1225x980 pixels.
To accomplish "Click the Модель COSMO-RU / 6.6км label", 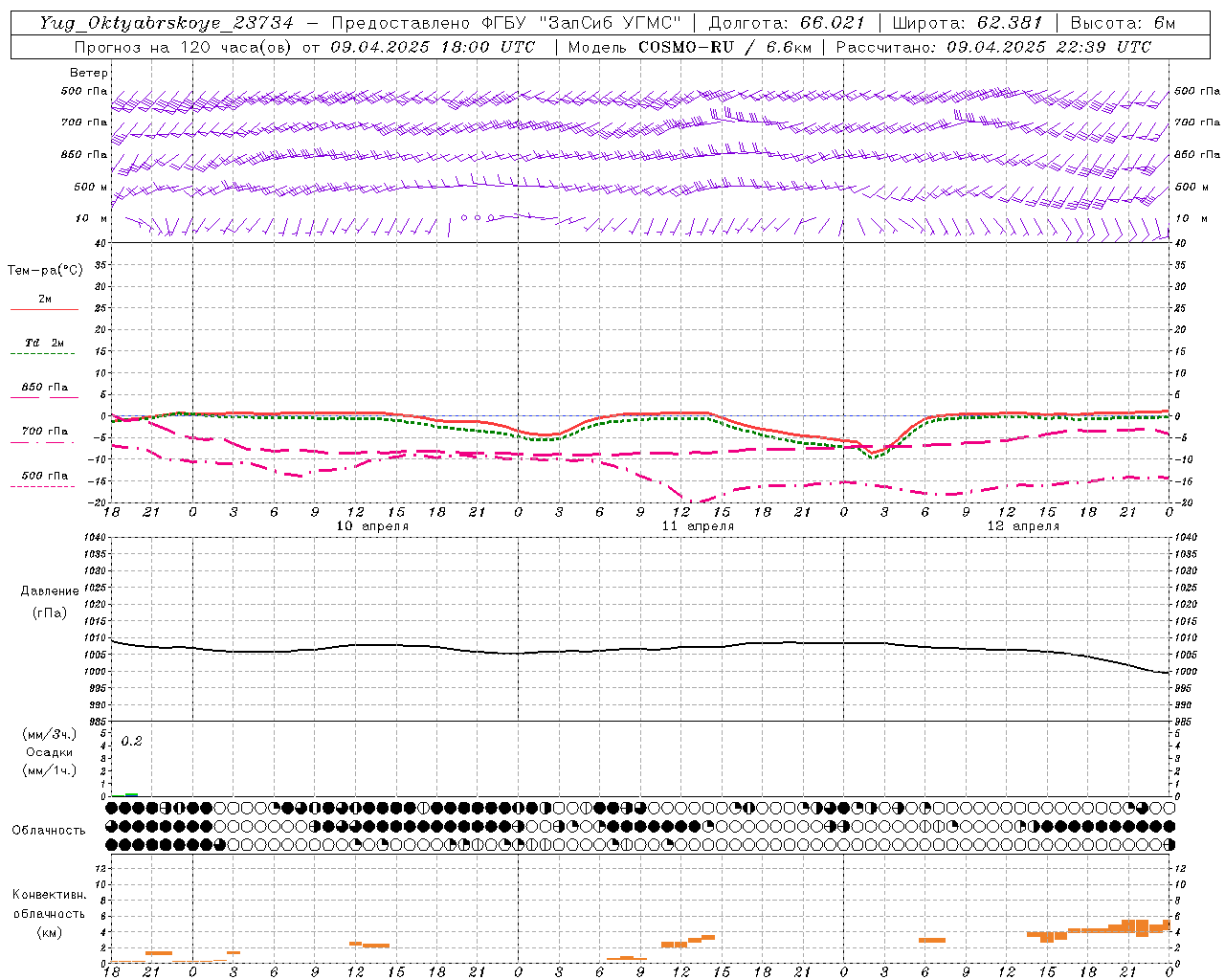I will (689, 47).
